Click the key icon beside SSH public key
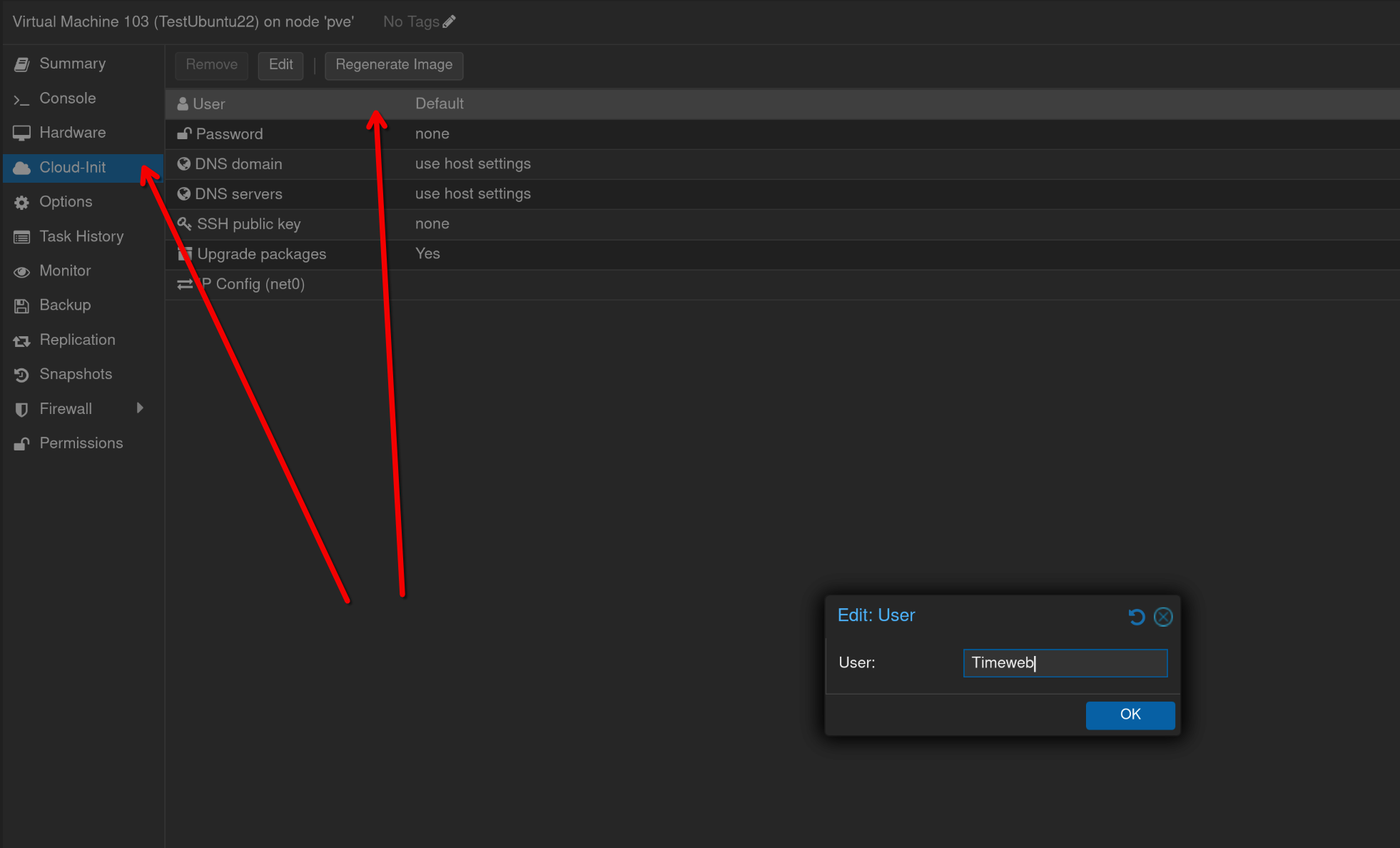 point(184,224)
